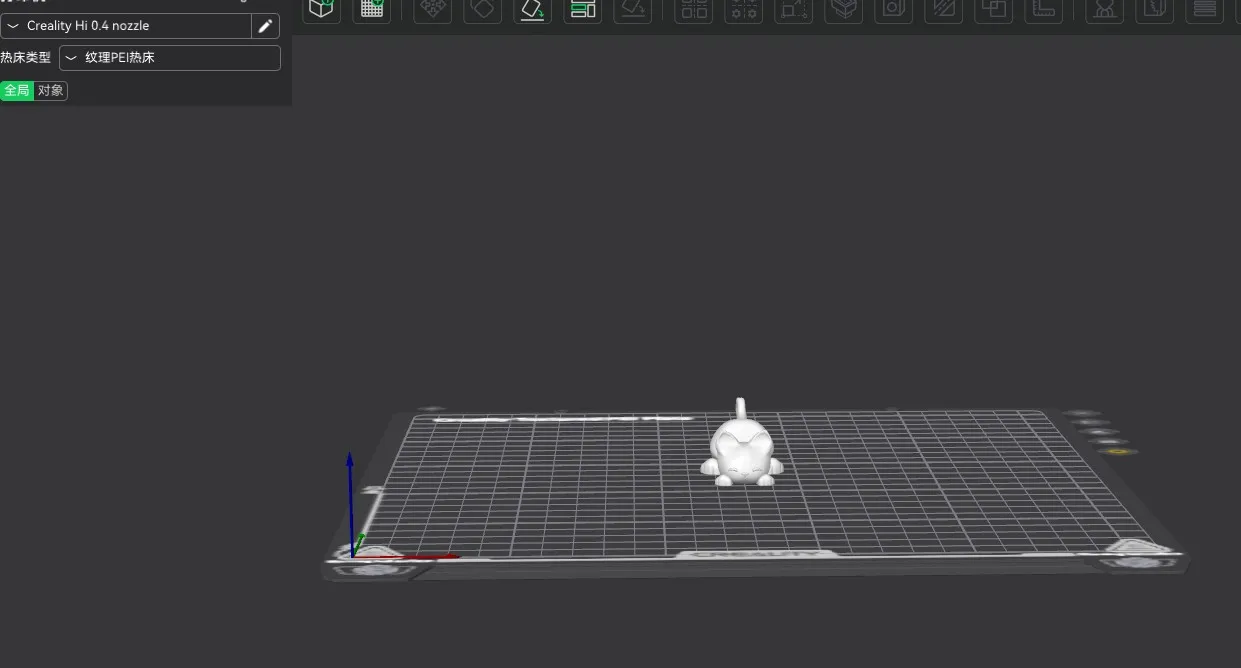Click the split to objects four-squares icon
This screenshot has height=668, width=1241.
click(x=693, y=9)
